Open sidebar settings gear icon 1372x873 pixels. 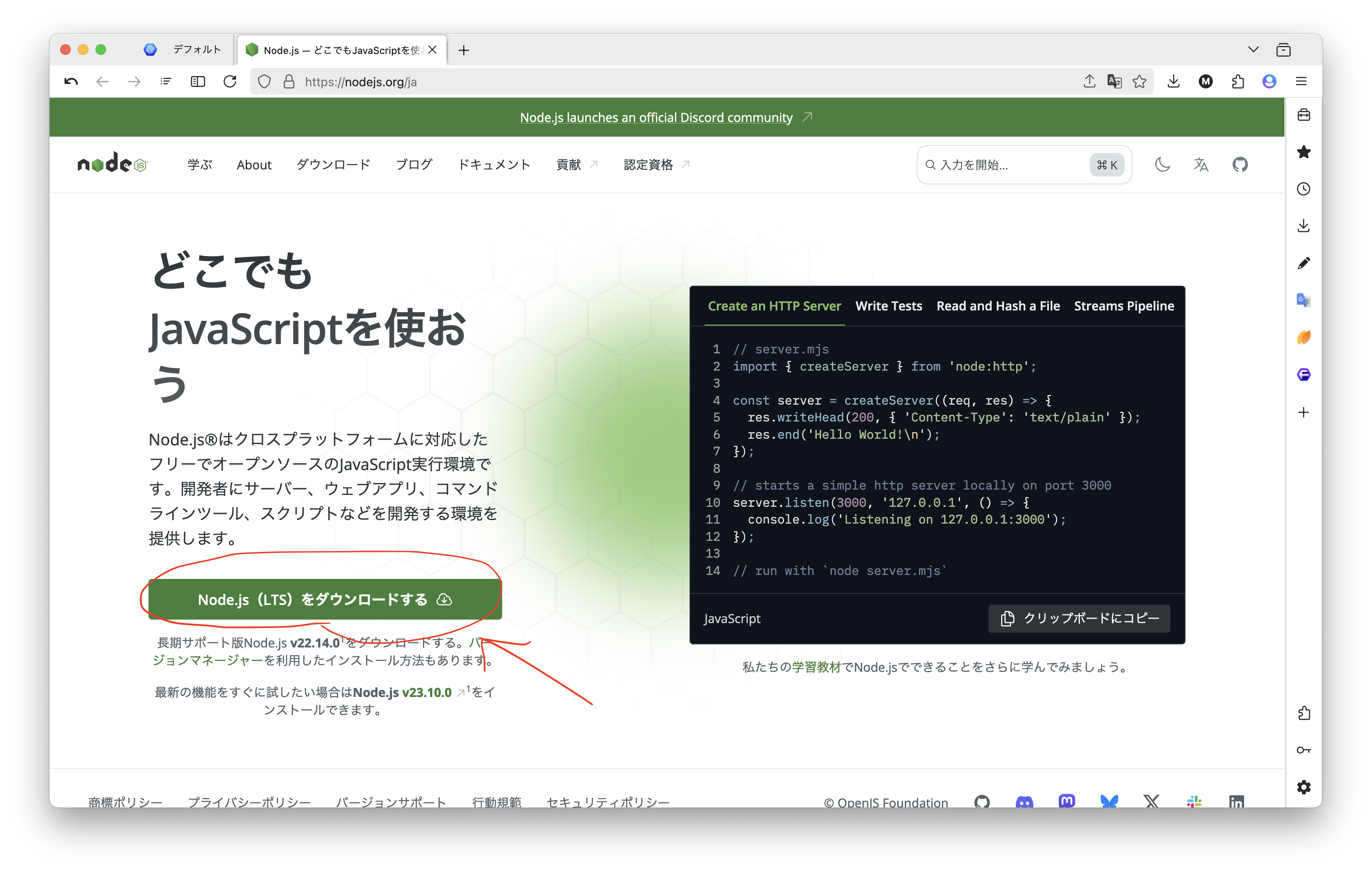(x=1303, y=788)
